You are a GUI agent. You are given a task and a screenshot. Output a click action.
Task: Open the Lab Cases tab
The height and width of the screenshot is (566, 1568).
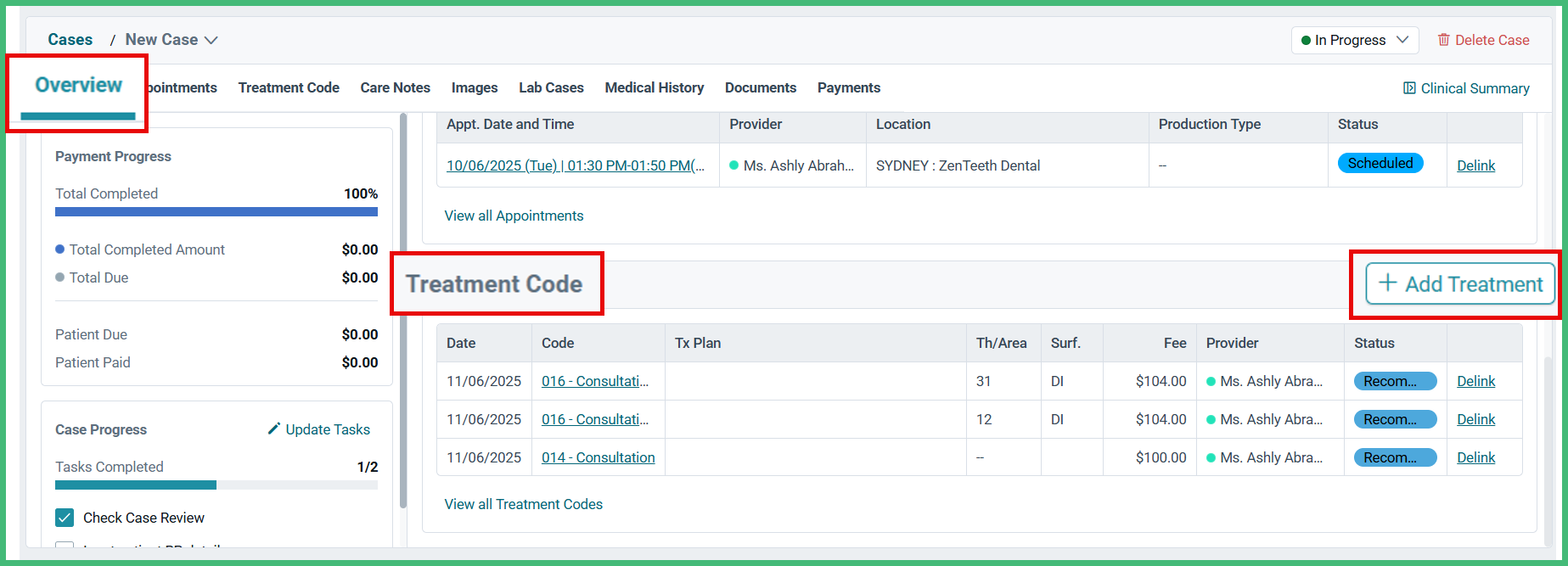pyautogui.click(x=551, y=87)
